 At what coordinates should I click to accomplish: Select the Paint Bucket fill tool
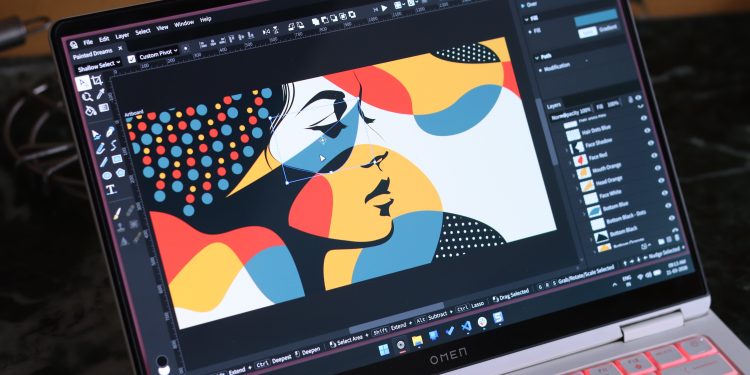pyautogui.click(x=90, y=111)
